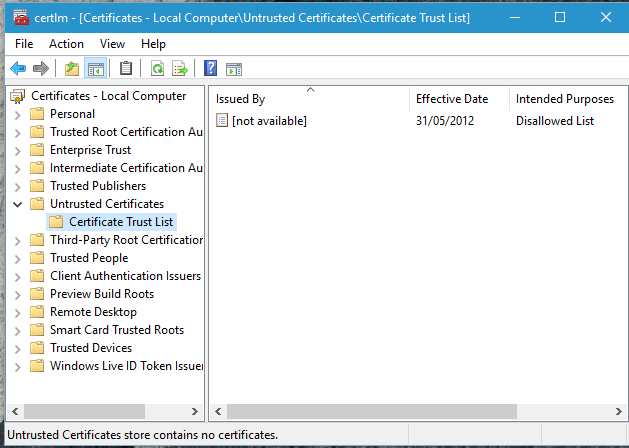The height and width of the screenshot is (448, 629).
Task: Click the blue Help question mark icon
Action: point(210,69)
